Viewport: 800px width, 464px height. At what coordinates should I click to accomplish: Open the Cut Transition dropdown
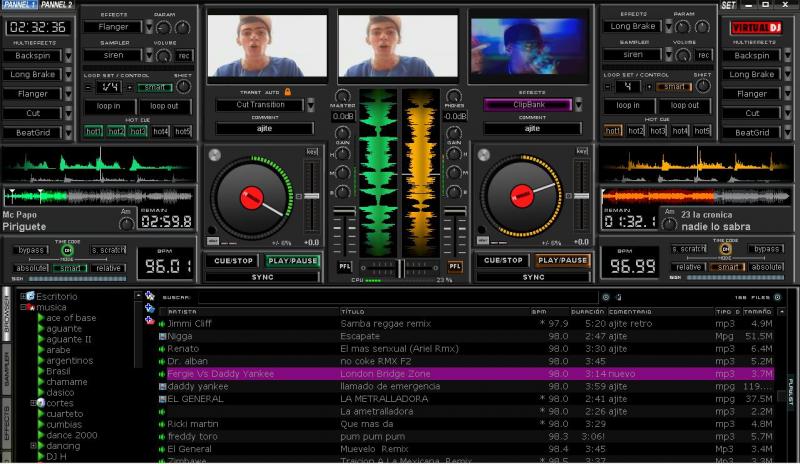tap(311, 105)
